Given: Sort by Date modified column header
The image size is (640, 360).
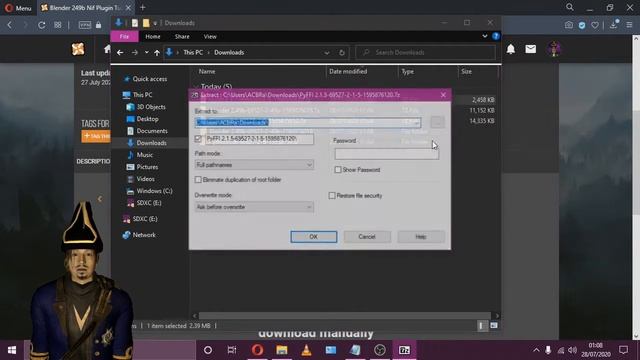Looking at the screenshot, I should tap(348, 72).
